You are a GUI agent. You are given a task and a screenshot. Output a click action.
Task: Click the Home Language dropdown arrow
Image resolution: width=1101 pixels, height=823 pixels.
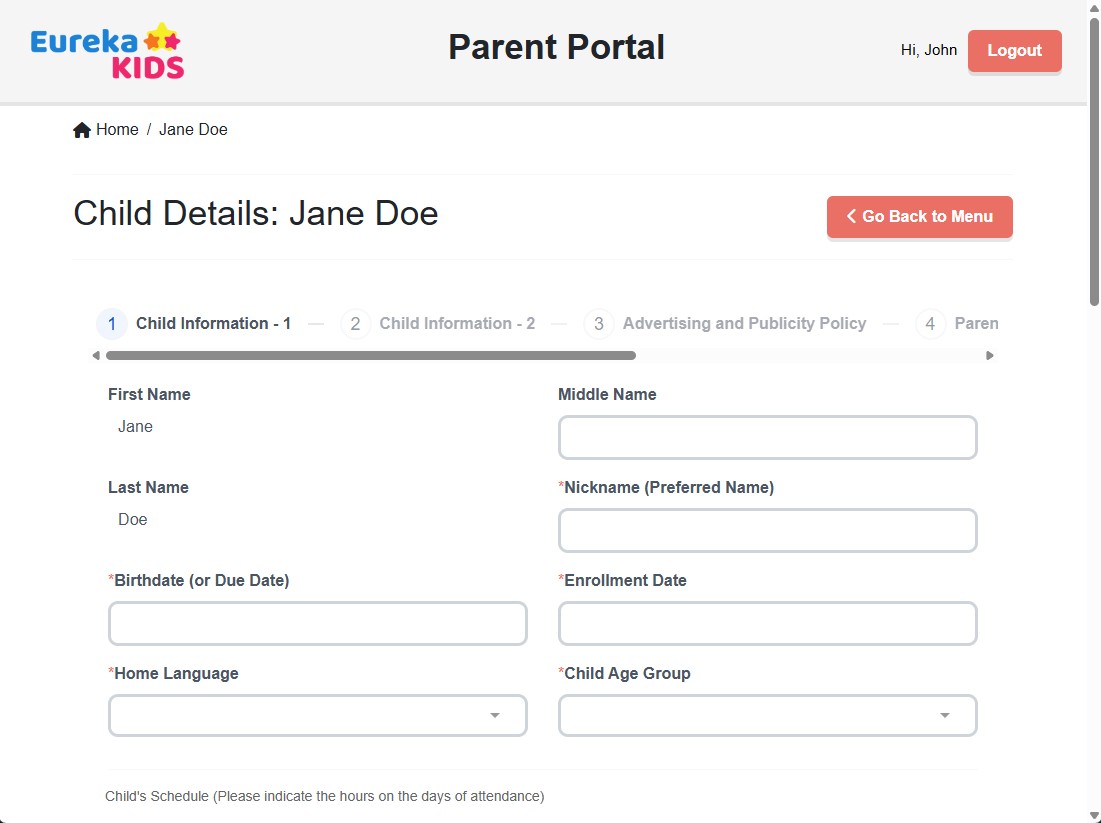pos(495,716)
